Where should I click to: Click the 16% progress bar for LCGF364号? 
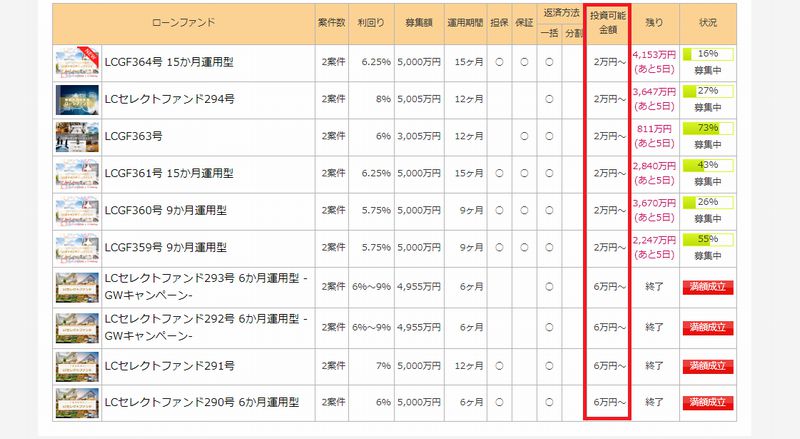708,54
